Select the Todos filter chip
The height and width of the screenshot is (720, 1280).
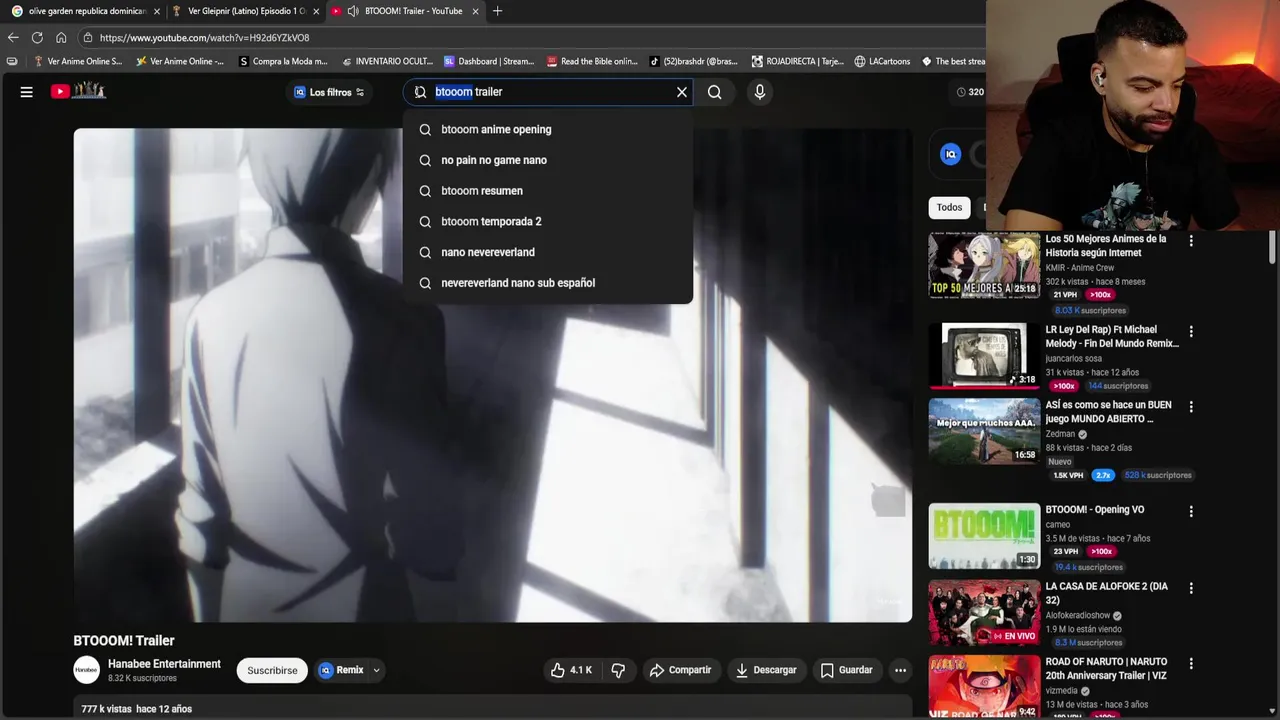click(949, 208)
